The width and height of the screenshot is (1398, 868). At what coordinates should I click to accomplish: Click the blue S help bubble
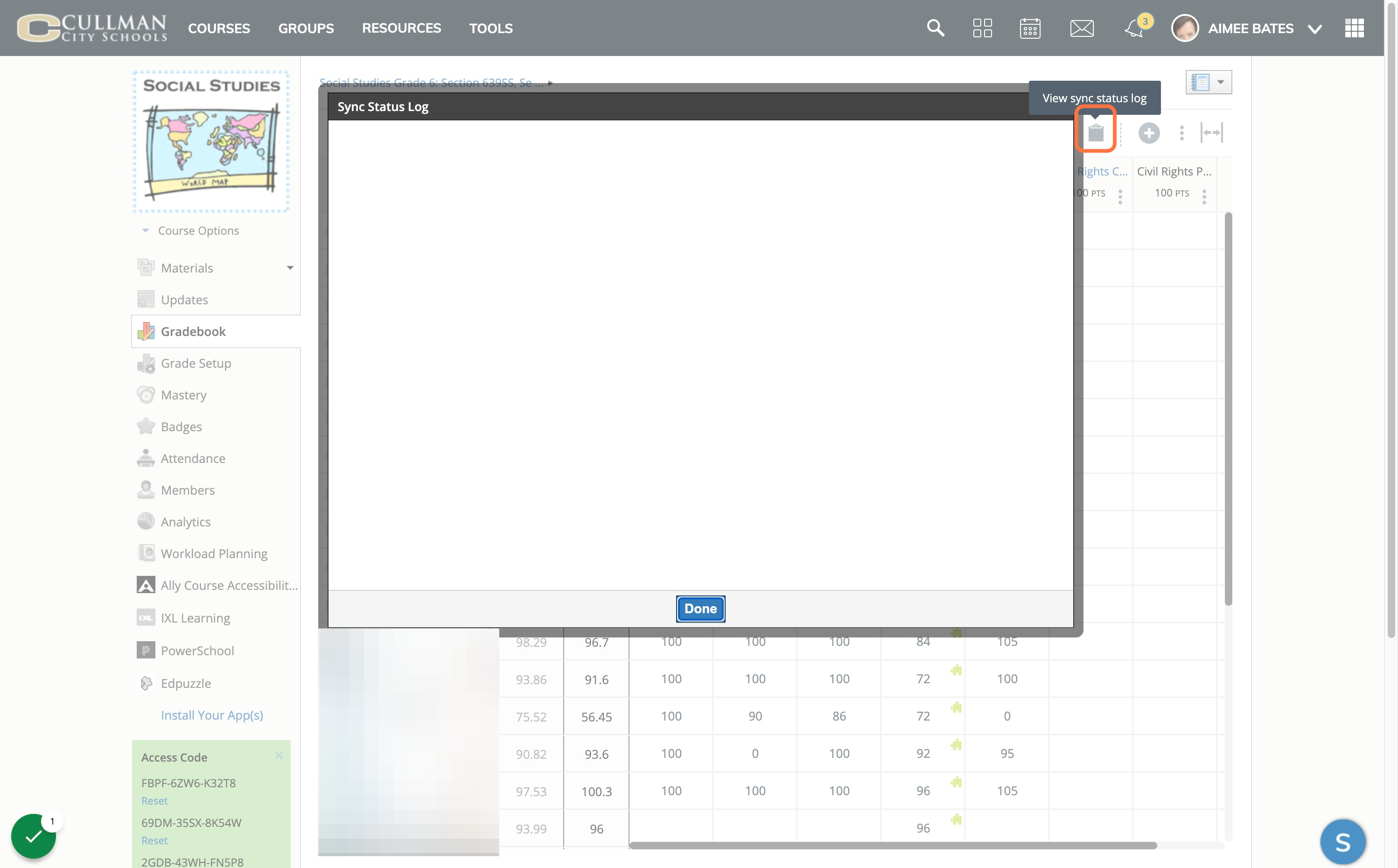(x=1343, y=841)
